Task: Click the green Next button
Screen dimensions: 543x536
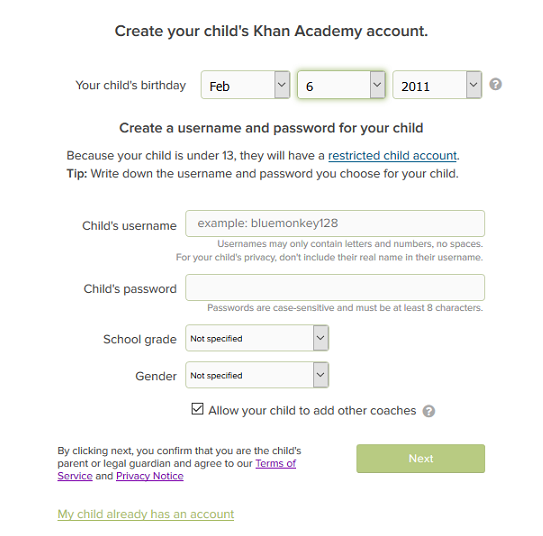Action: [420, 458]
